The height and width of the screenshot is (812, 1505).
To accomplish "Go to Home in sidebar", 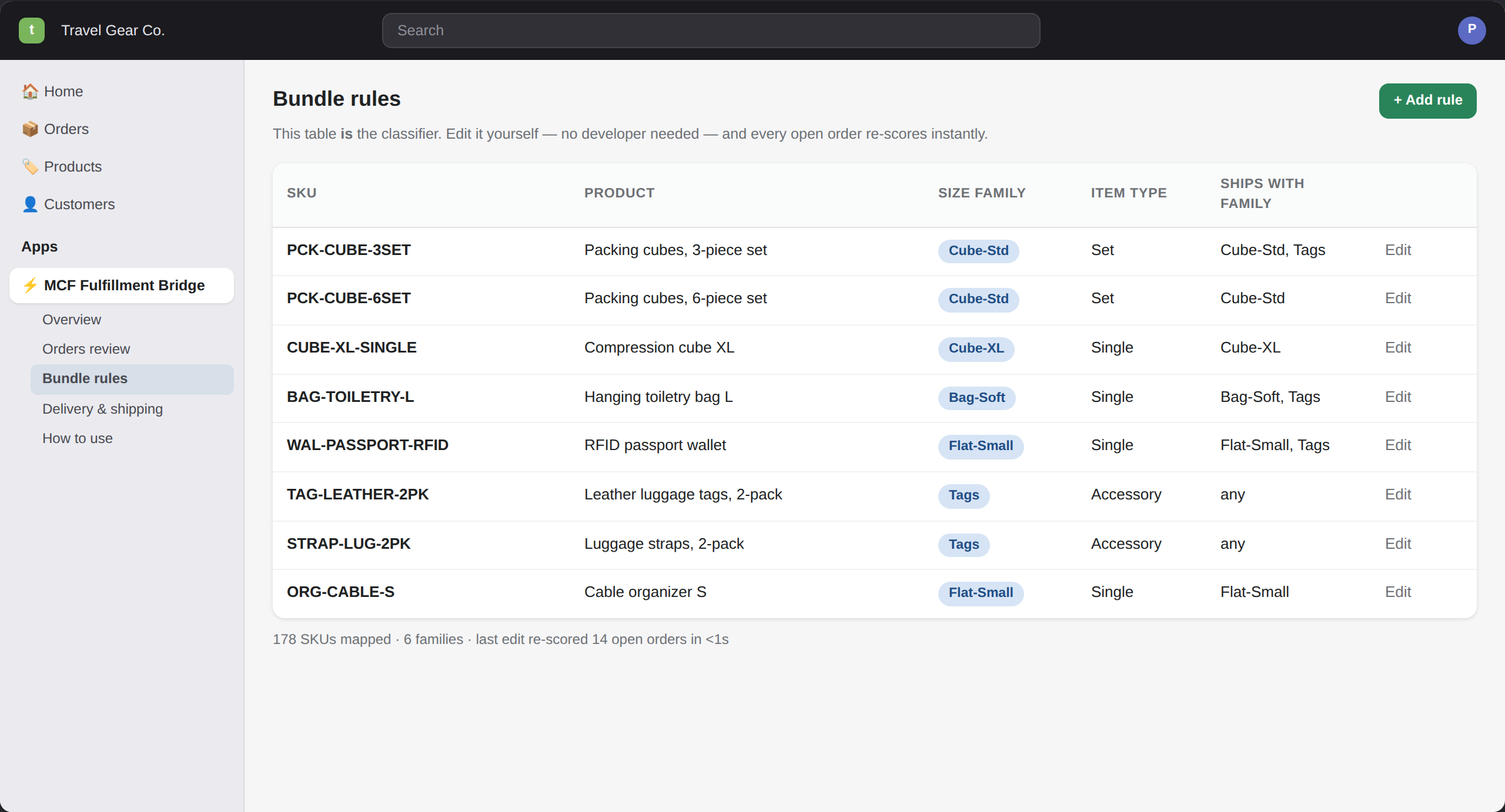I will click(x=122, y=92).
